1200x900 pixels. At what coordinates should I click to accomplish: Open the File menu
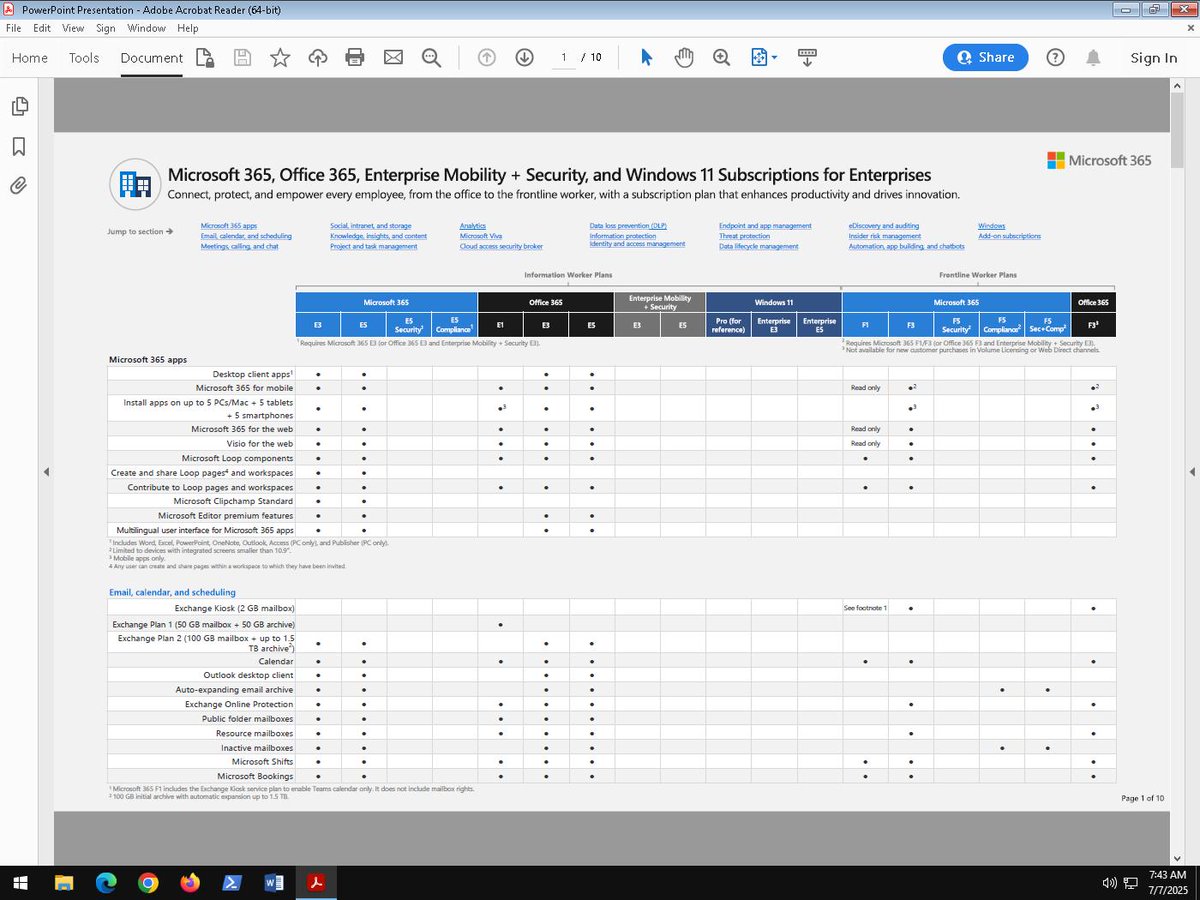point(13,28)
